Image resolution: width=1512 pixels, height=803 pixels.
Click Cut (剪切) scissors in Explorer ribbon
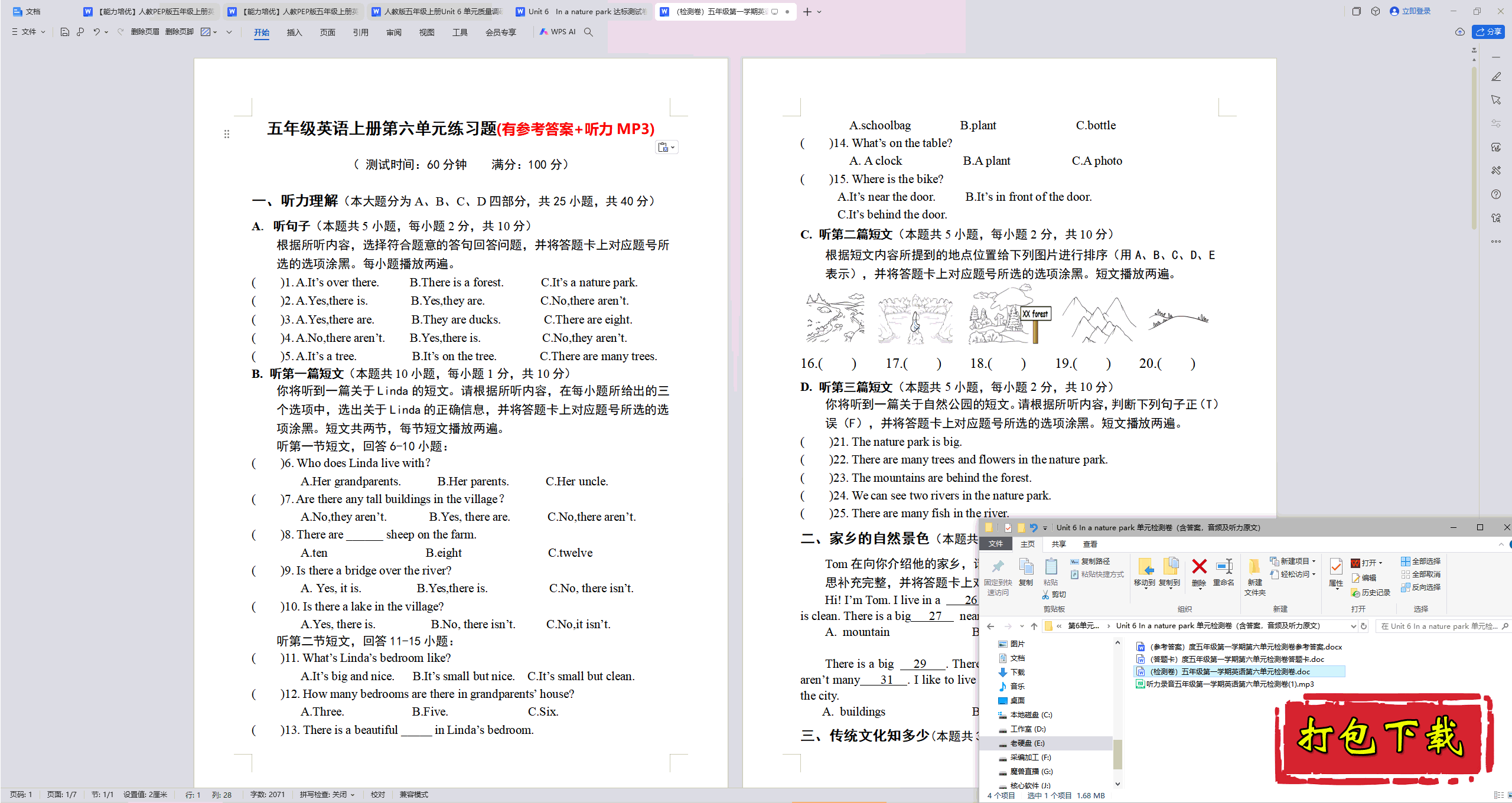tap(1055, 595)
